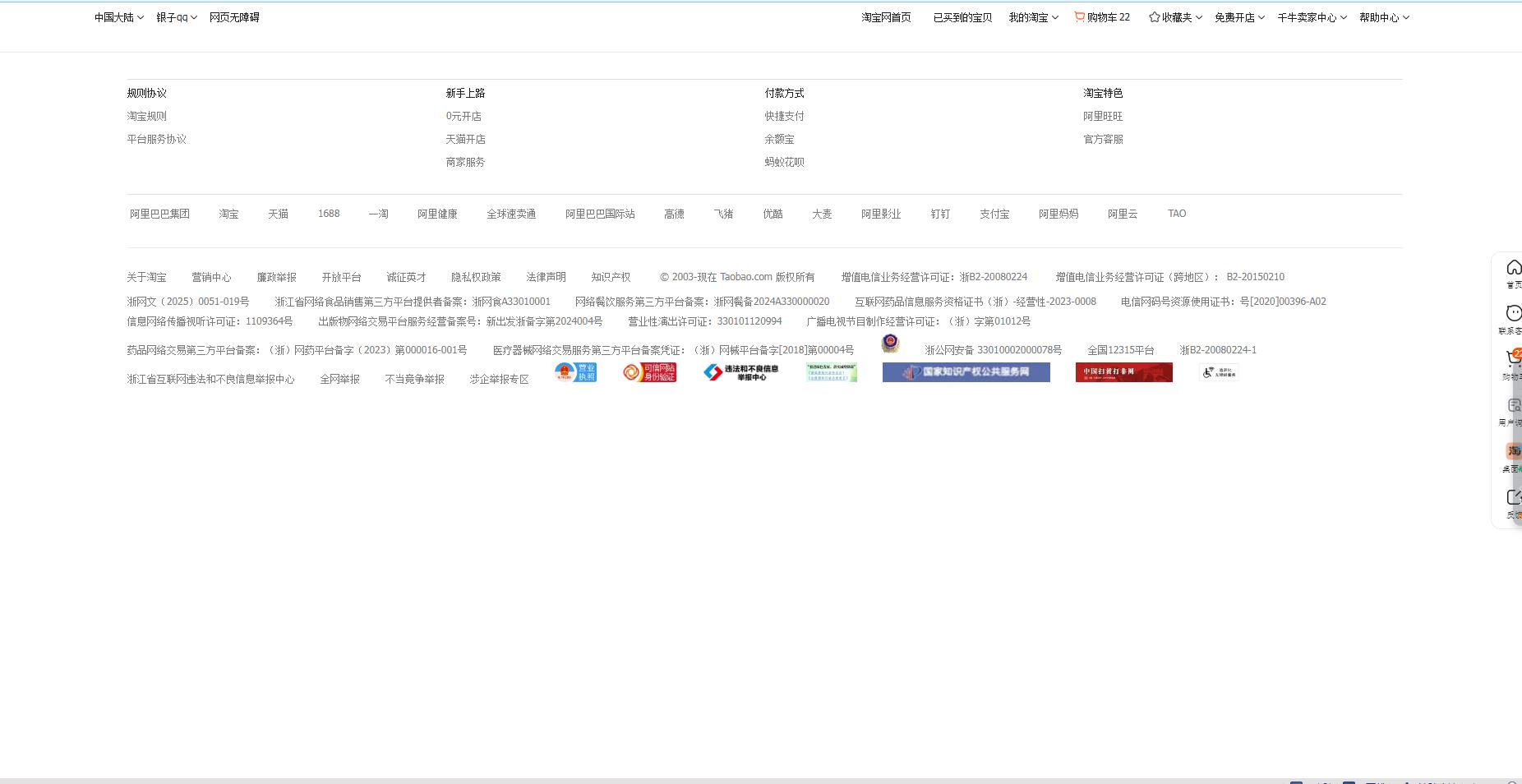Open shopping cart icon in right sidebar

pyautogui.click(x=1514, y=358)
